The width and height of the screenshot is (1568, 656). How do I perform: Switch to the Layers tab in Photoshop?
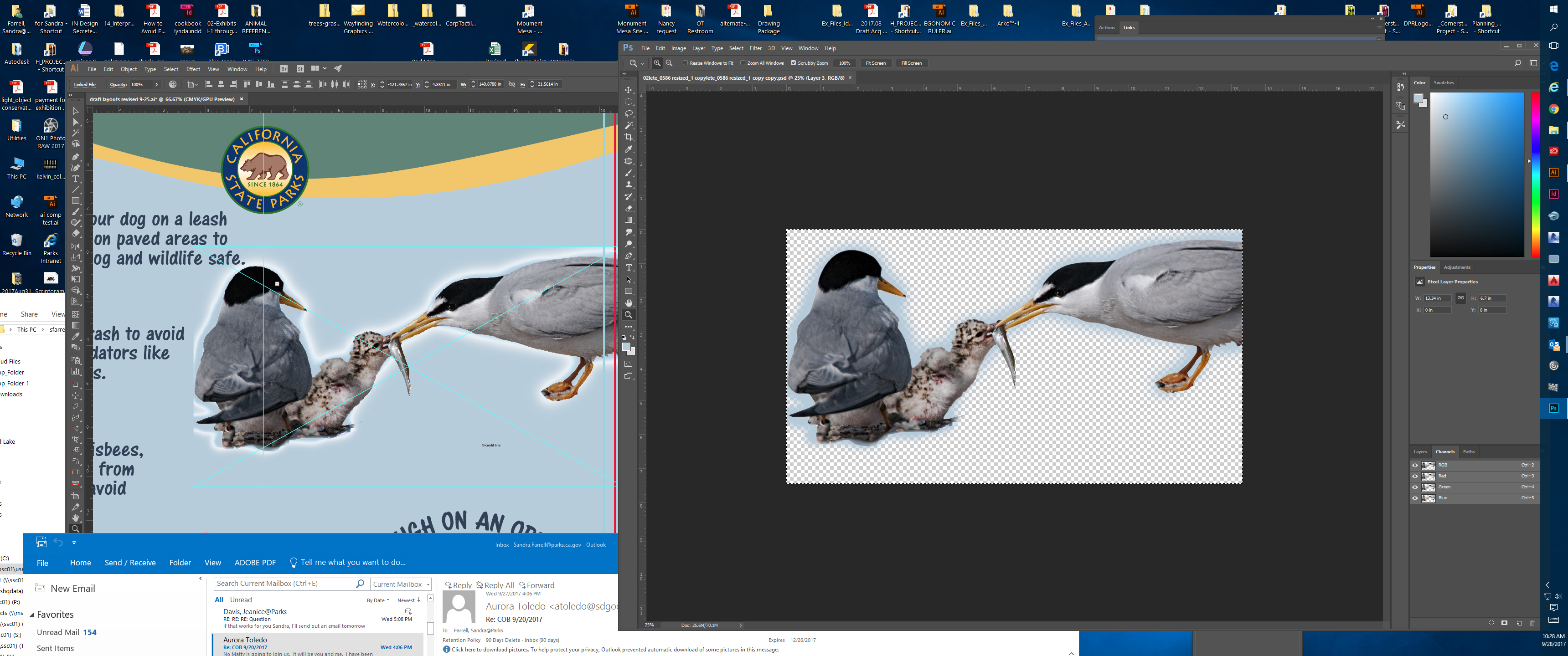(x=1420, y=451)
